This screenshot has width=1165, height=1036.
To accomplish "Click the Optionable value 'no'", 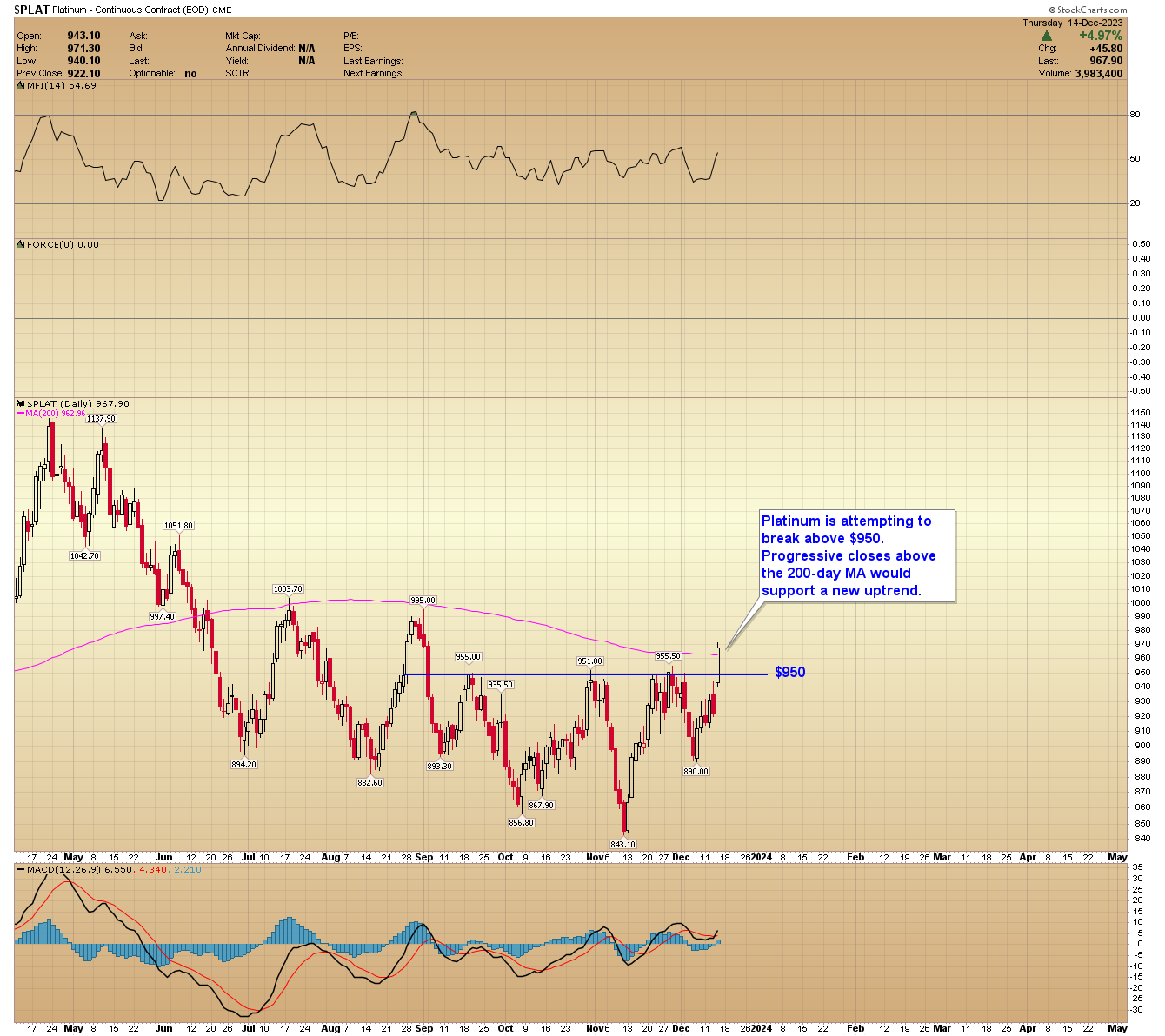I will point(190,74).
